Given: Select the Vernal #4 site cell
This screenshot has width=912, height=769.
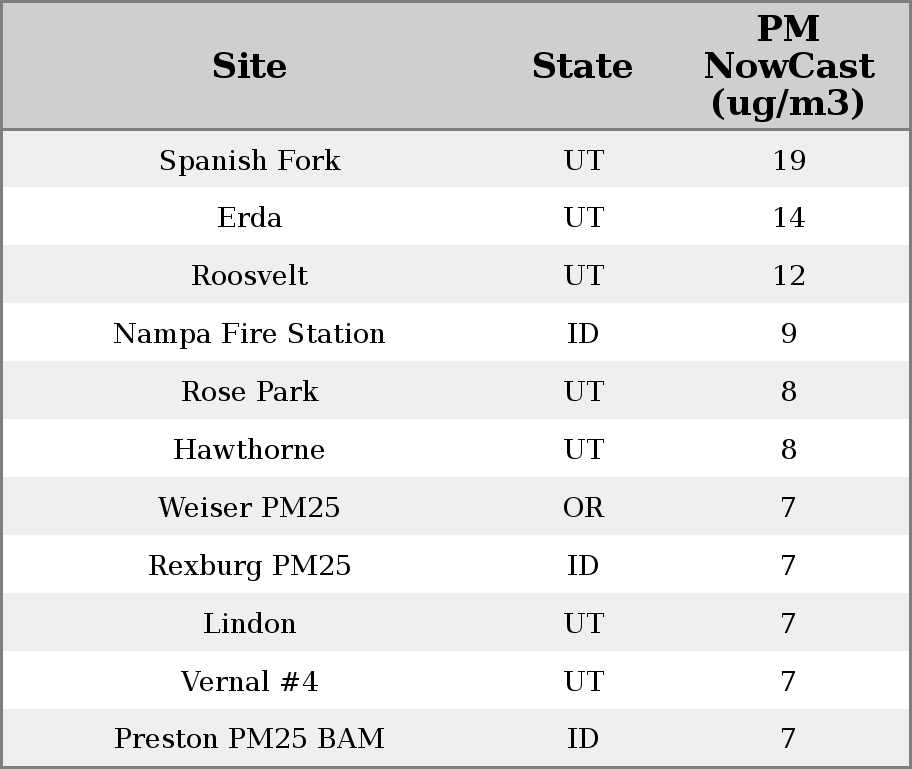Looking at the screenshot, I should (x=250, y=682).
